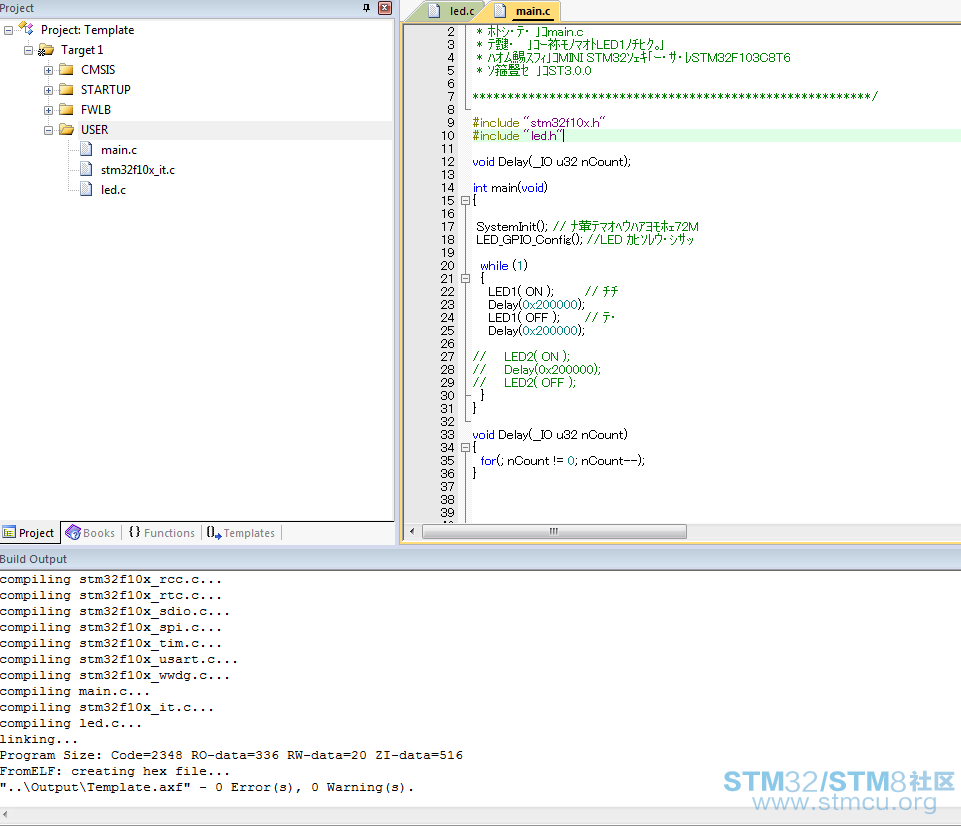Screen dimensions: 961x827
Task: Click the 'LED_GPIO_Config();' code line
Action: pos(530,240)
